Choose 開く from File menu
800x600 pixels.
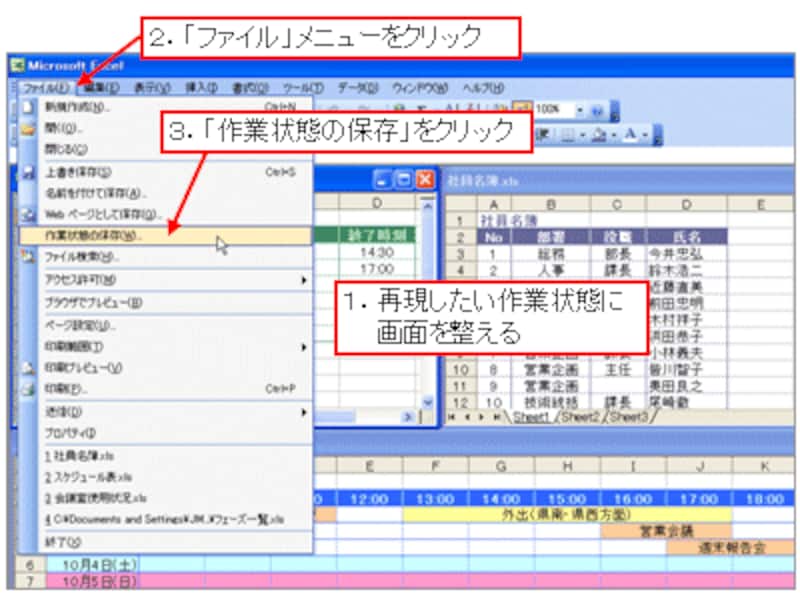tap(166, 128)
